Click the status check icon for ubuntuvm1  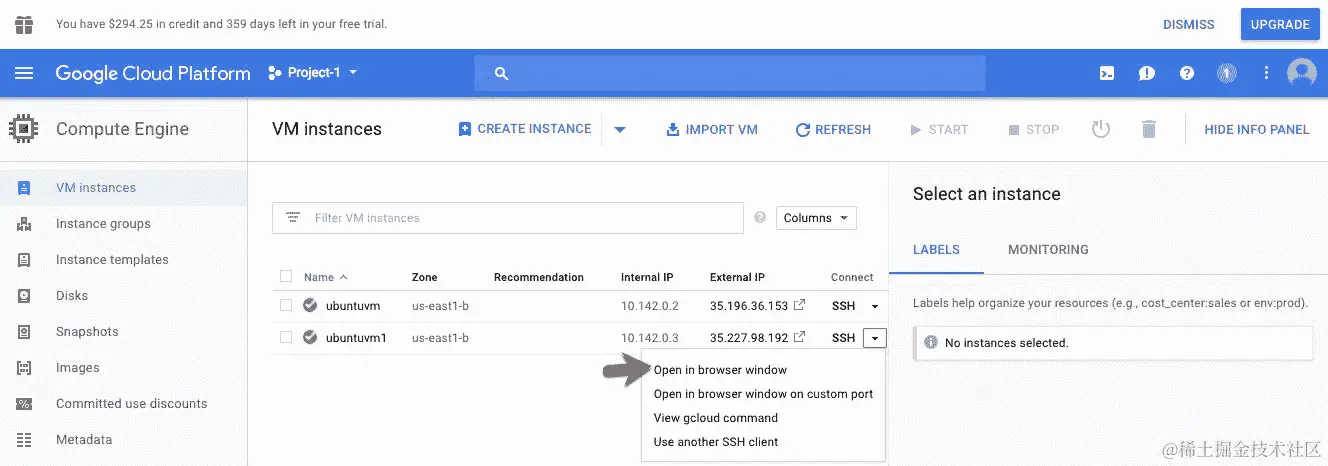(310, 338)
